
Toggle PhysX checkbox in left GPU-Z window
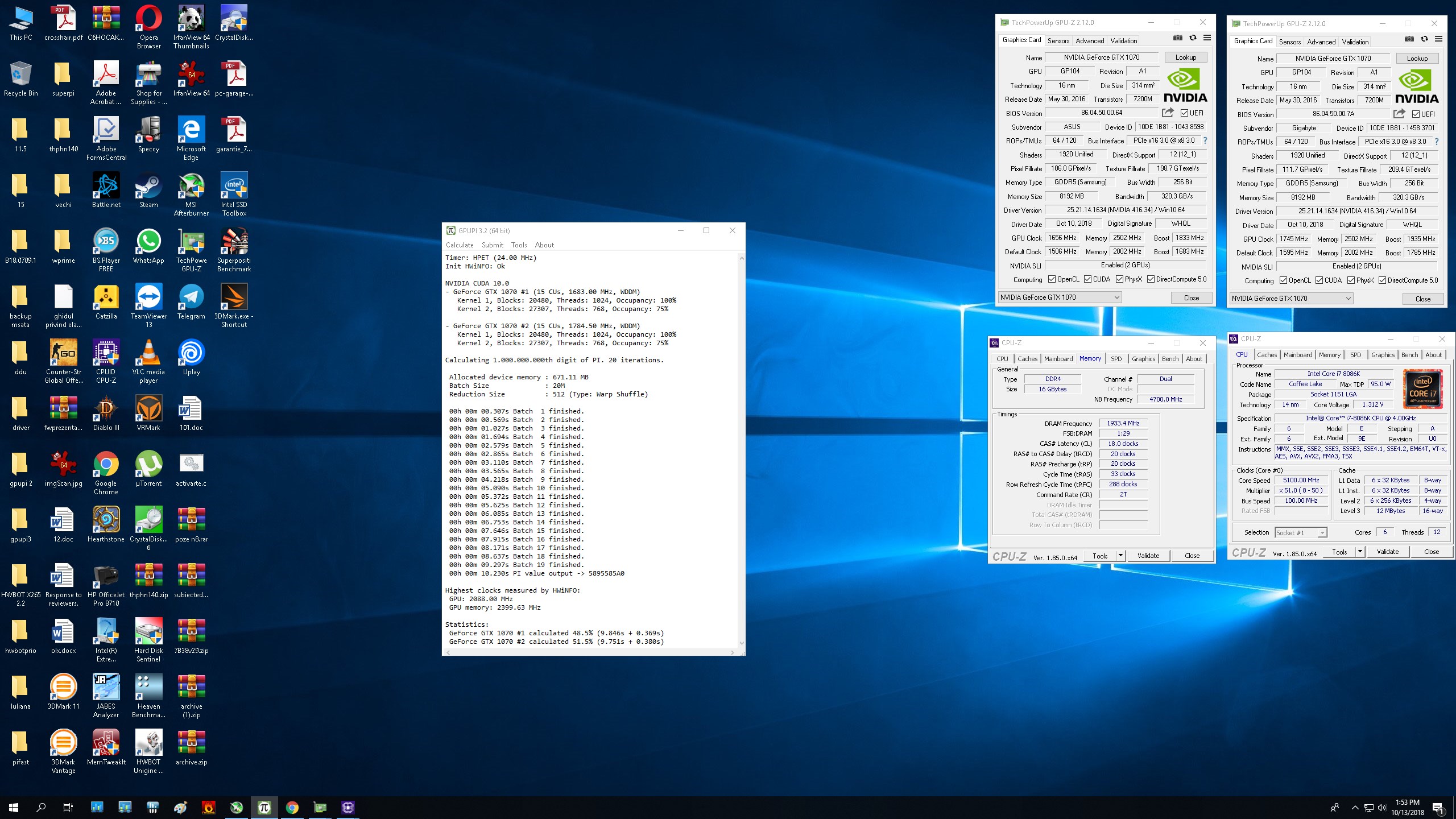(x=1119, y=279)
